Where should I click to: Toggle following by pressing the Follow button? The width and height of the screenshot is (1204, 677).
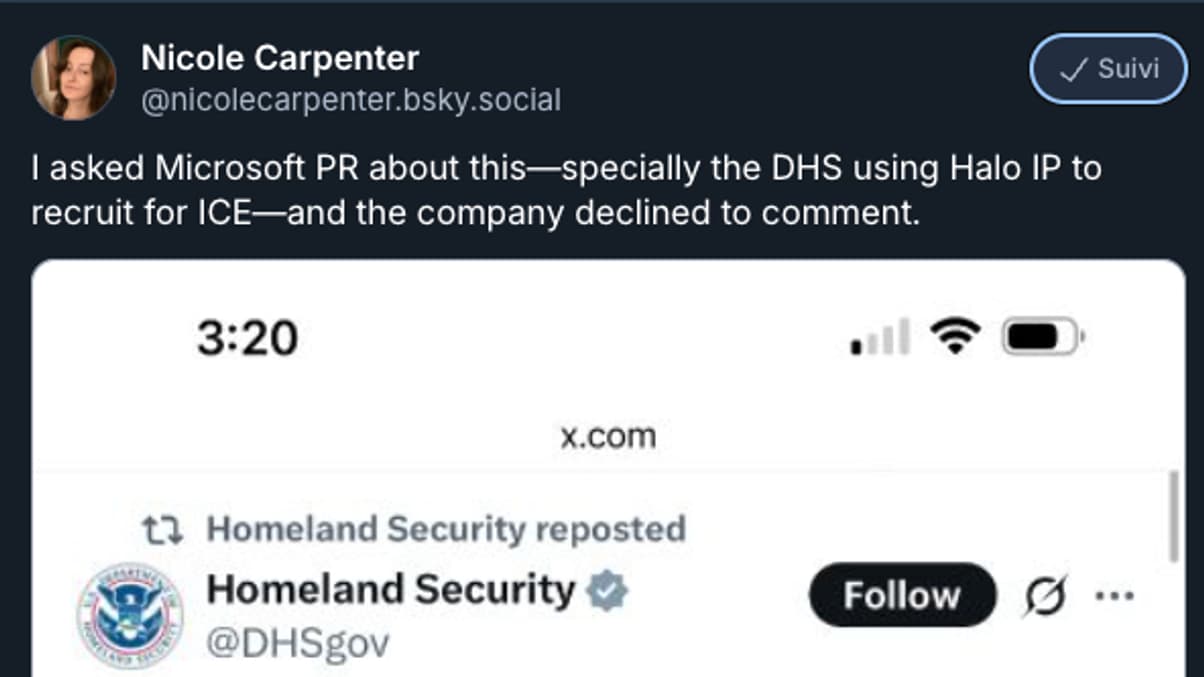[901, 594]
